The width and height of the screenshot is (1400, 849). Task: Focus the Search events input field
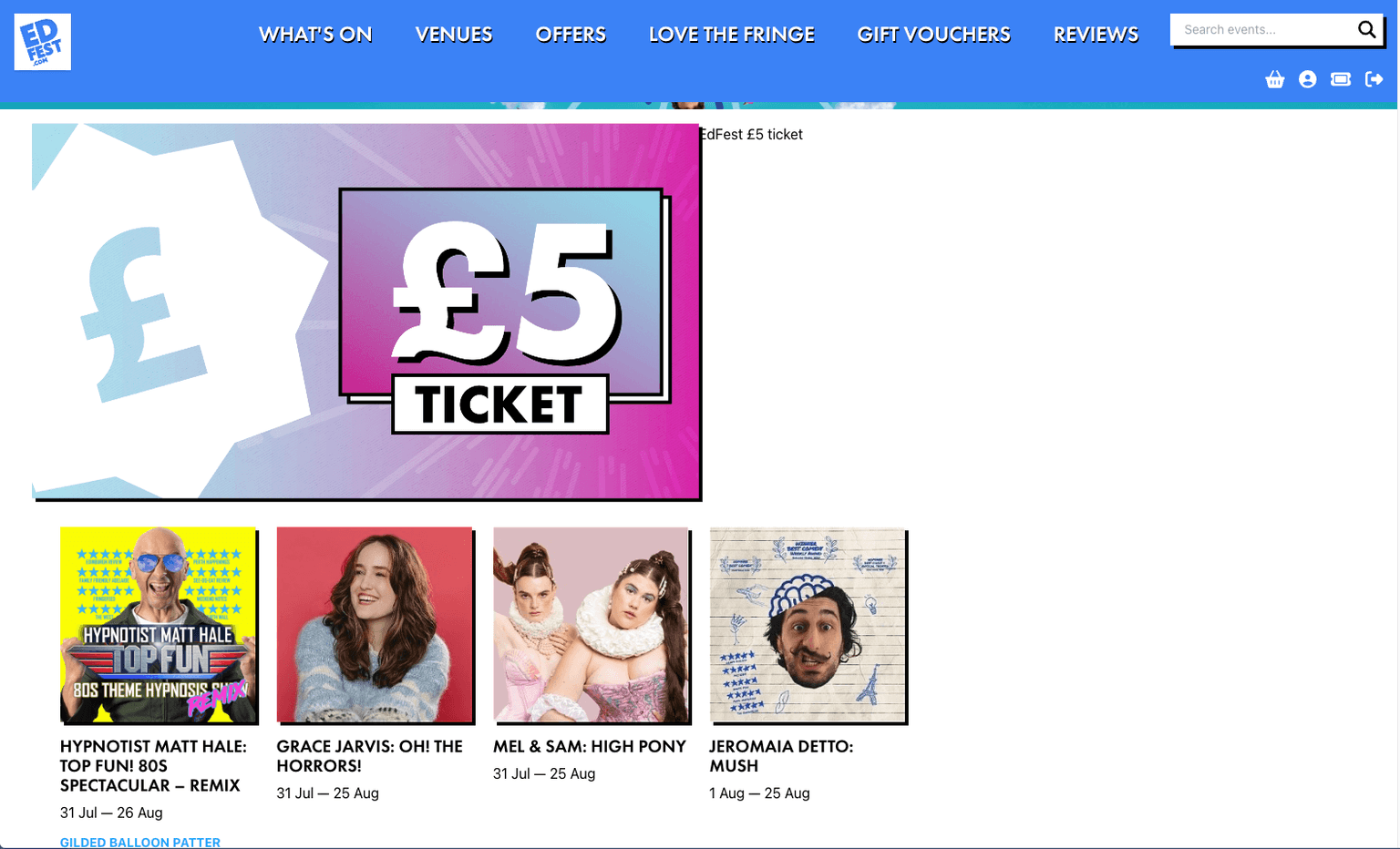coord(1266,29)
